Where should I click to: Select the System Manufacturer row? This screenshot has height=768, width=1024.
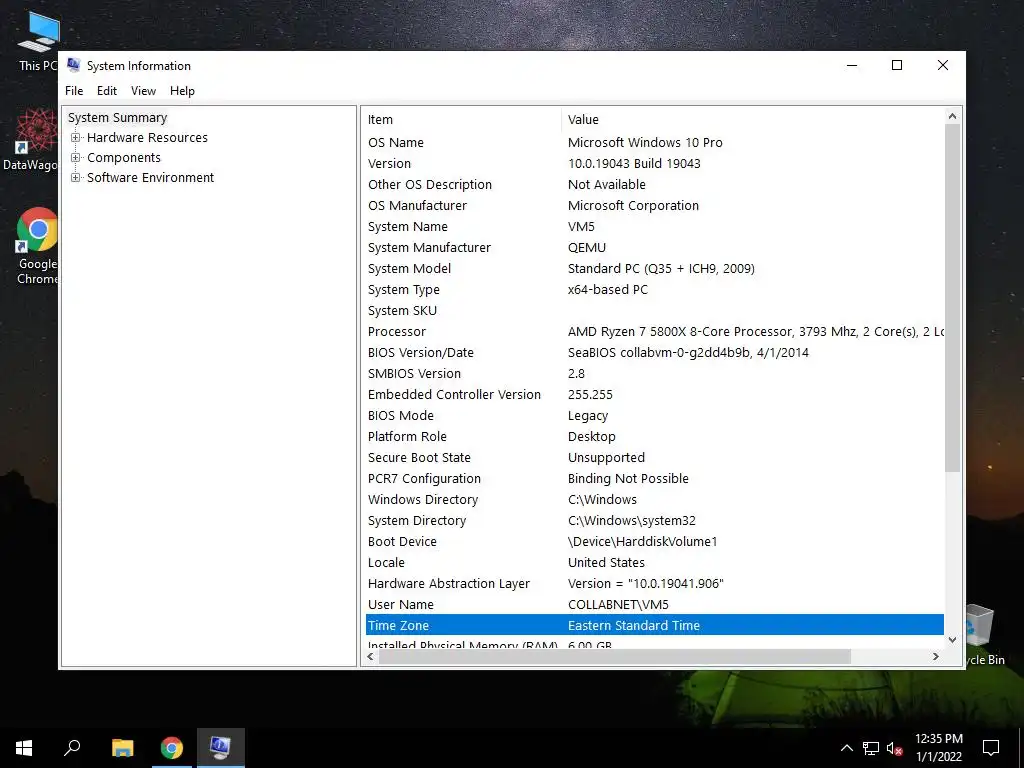point(654,248)
